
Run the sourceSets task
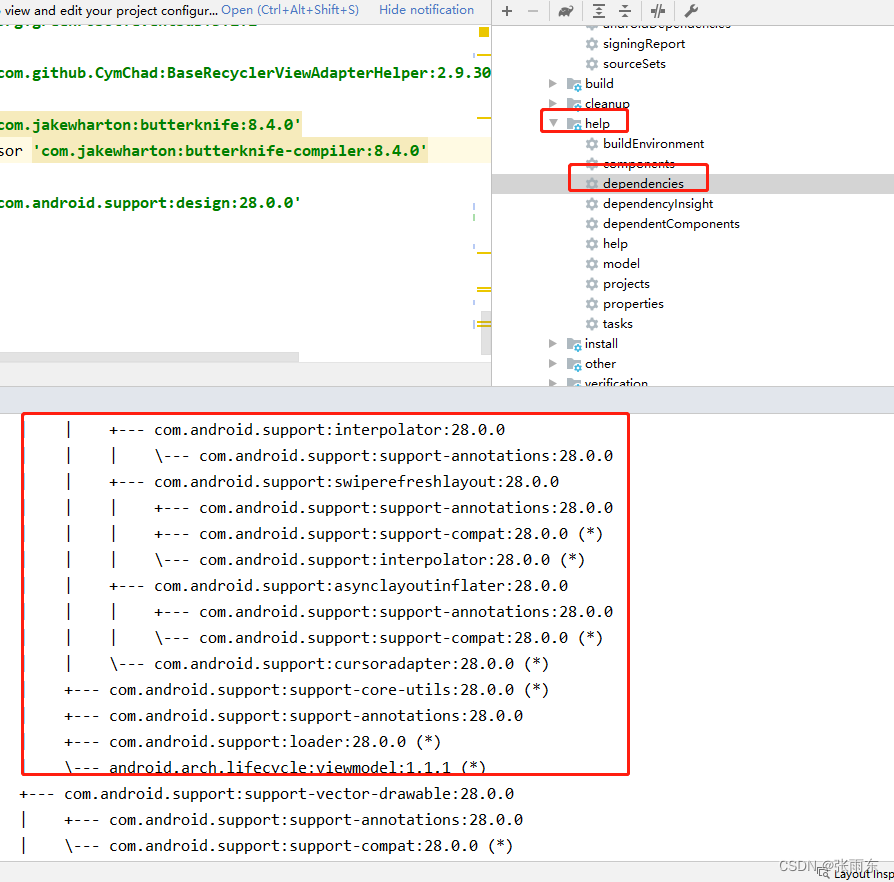633,63
